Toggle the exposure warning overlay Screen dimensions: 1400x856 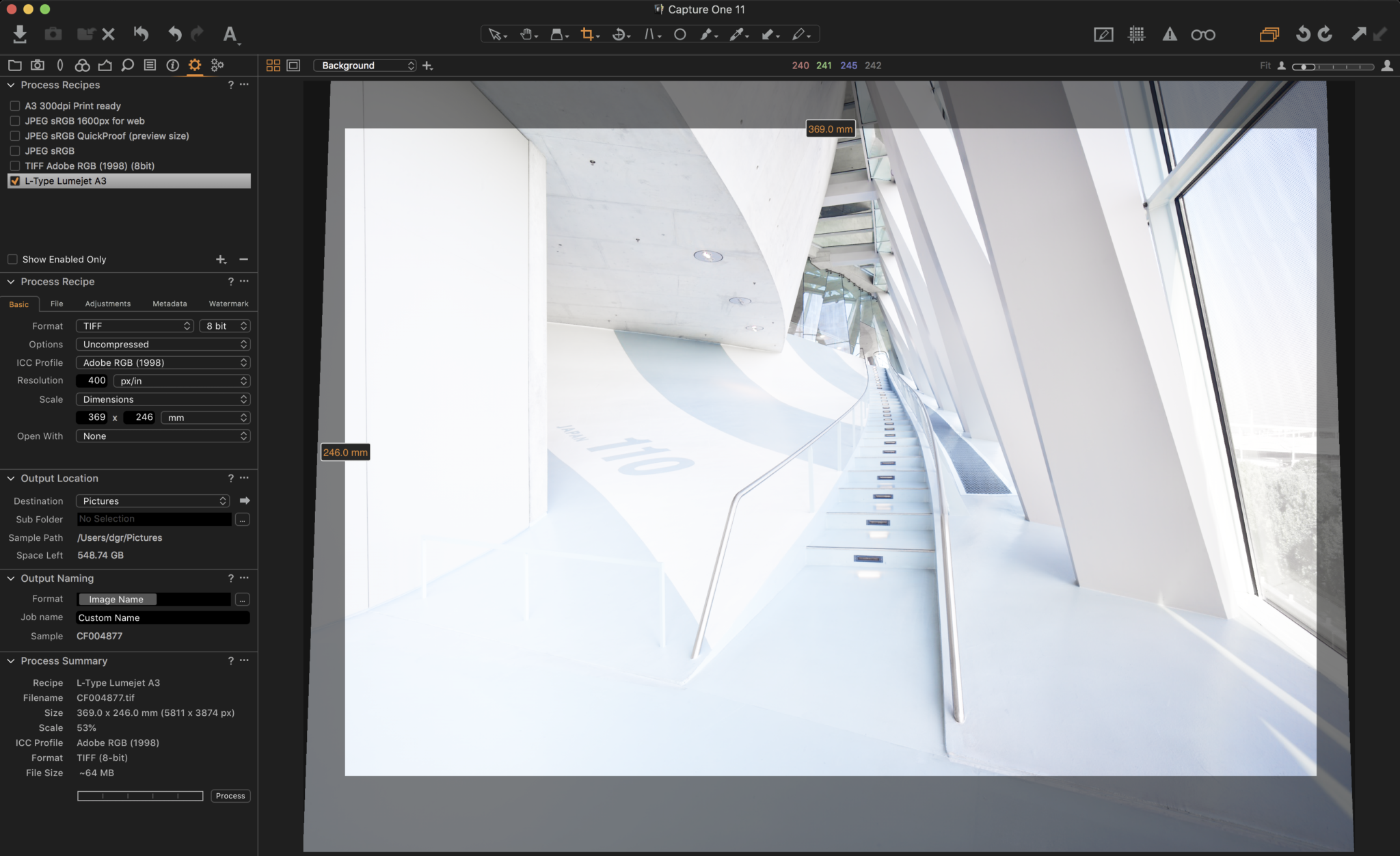[1170, 34]
